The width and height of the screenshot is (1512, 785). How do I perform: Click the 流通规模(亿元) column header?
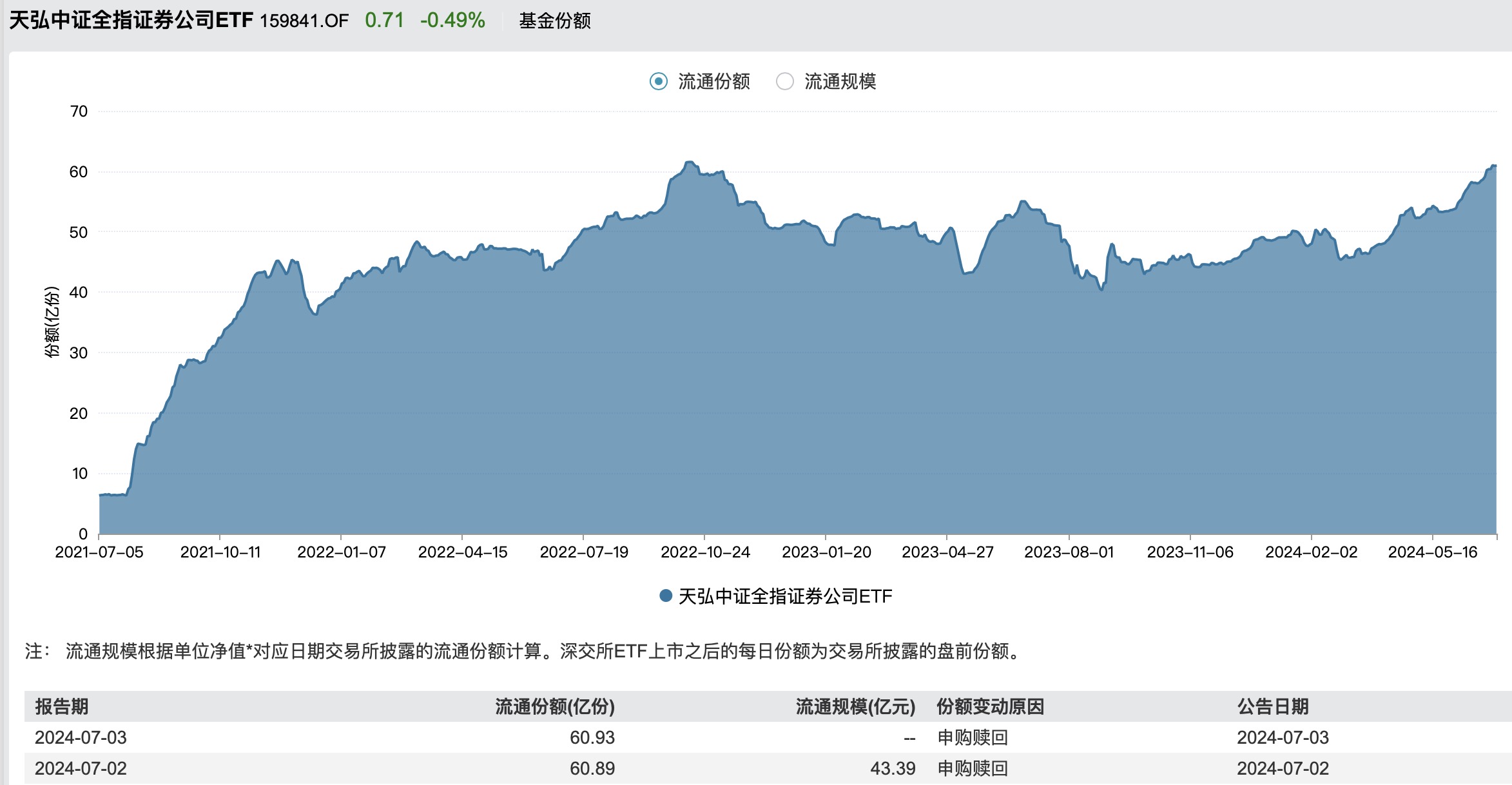855,706
